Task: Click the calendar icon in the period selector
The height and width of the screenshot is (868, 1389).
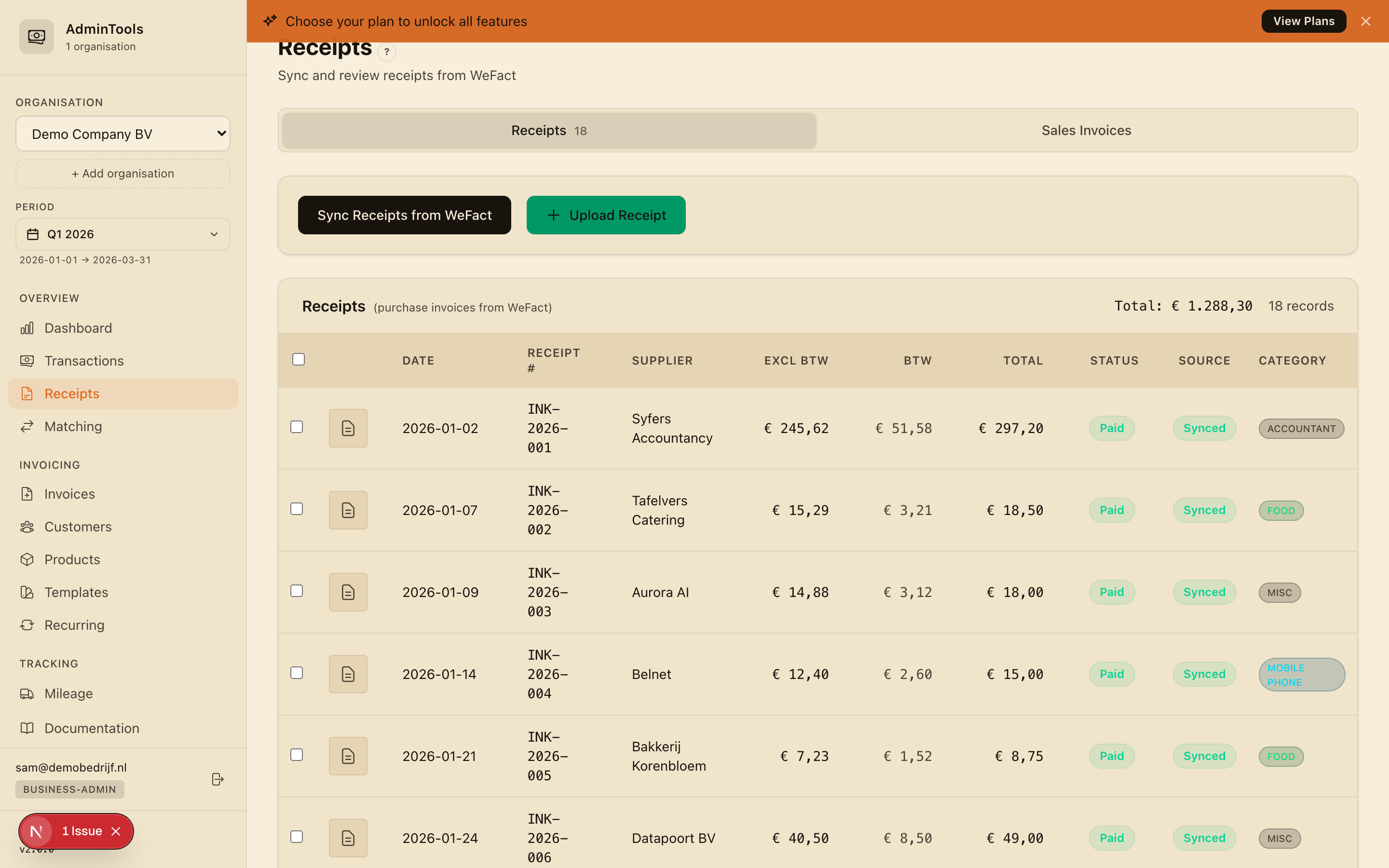Action: [33, 234]
